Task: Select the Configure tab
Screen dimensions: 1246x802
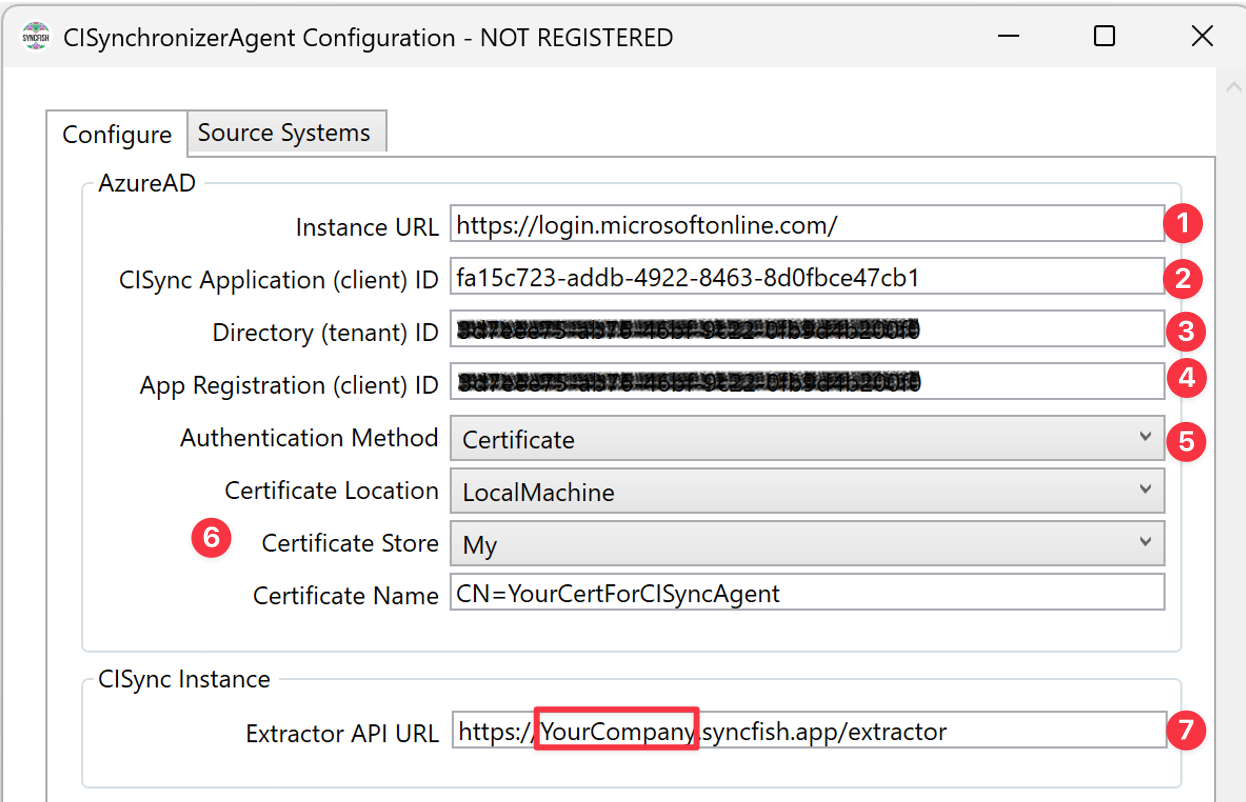Action: (117, 134)
